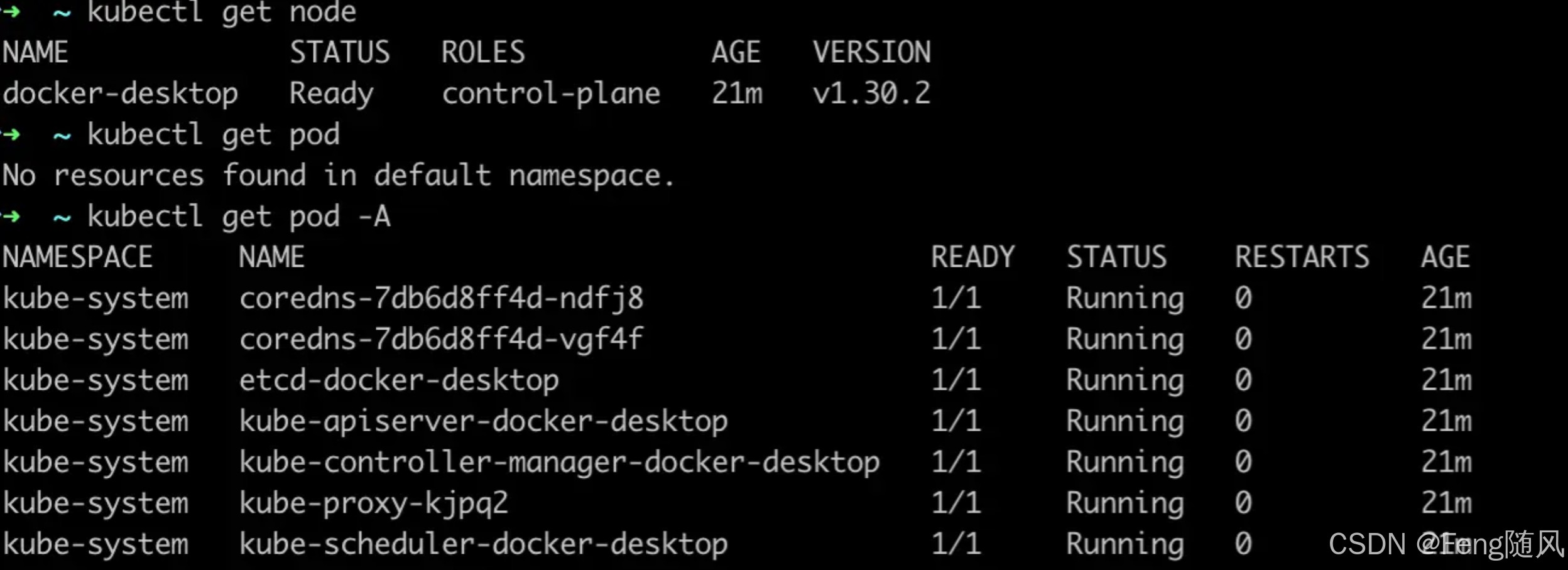The width and height of the screenshot is (1568, 570).
Task: Click the green prompt arrow before 'kubectl get pod -A'
Action: tap(11, 217)
